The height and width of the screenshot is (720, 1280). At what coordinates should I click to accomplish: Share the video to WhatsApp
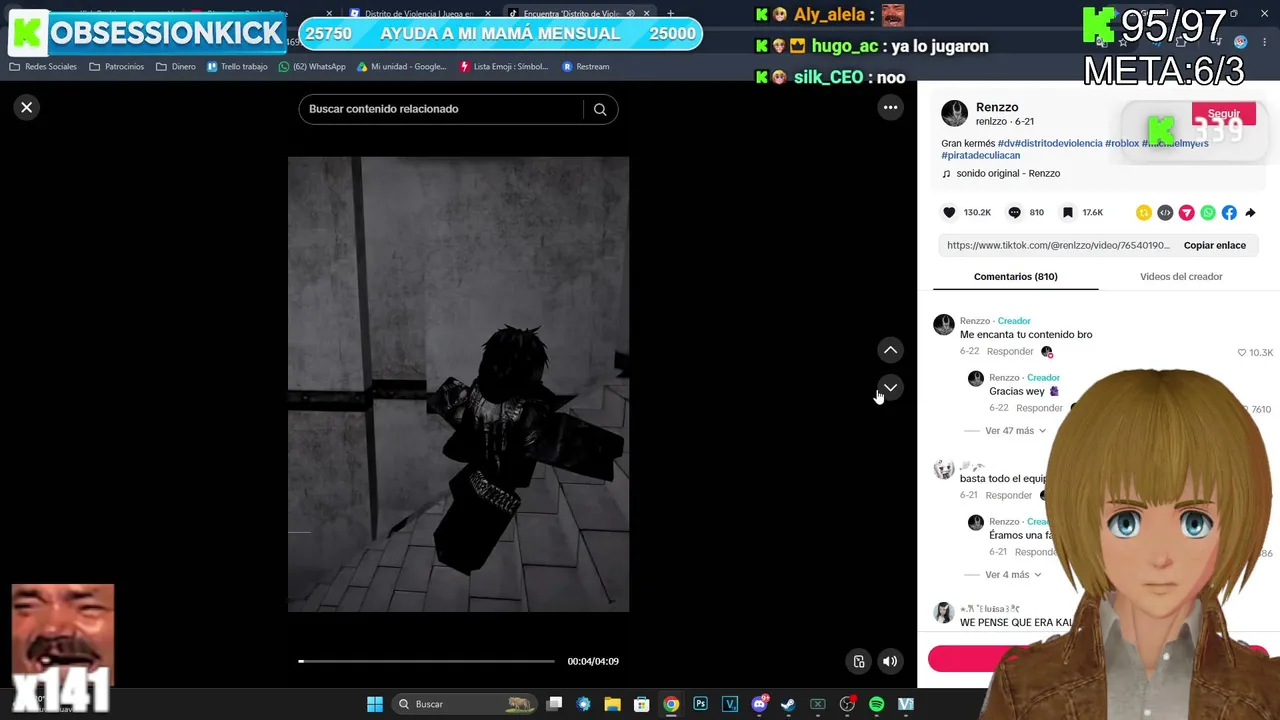click(x=1208, y=212)
